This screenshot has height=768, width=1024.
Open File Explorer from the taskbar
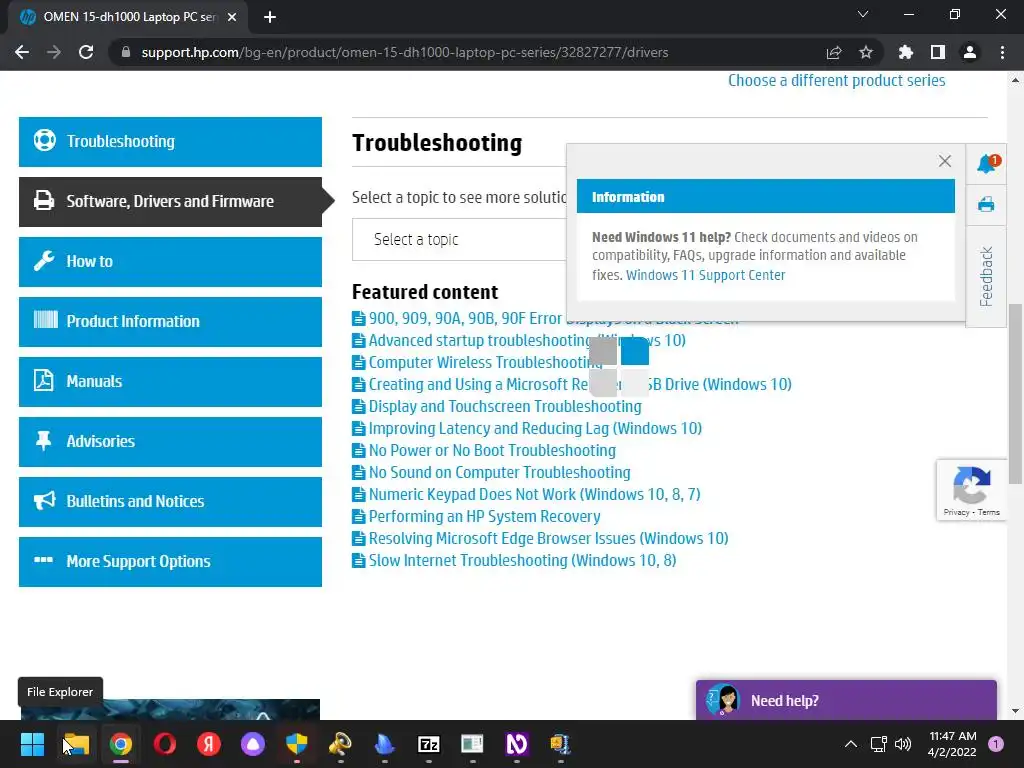[76, 744]
